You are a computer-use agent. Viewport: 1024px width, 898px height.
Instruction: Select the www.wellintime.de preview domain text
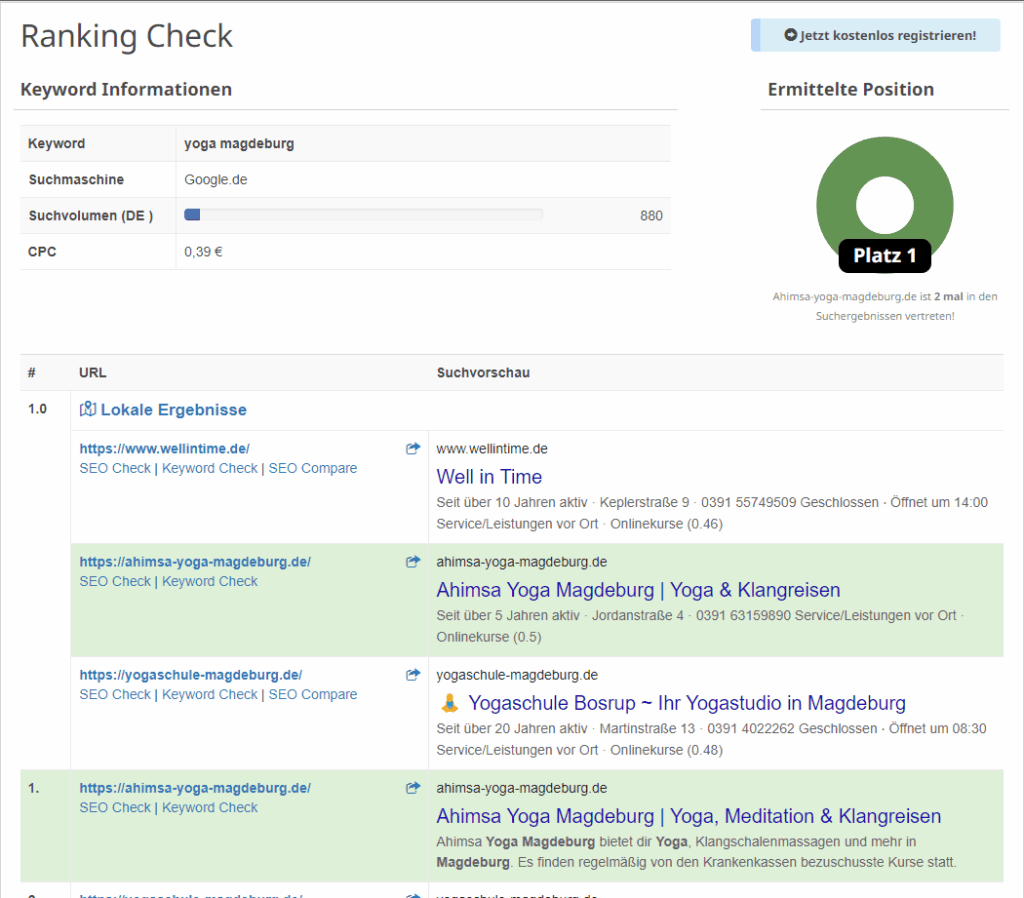pos(492,449)
